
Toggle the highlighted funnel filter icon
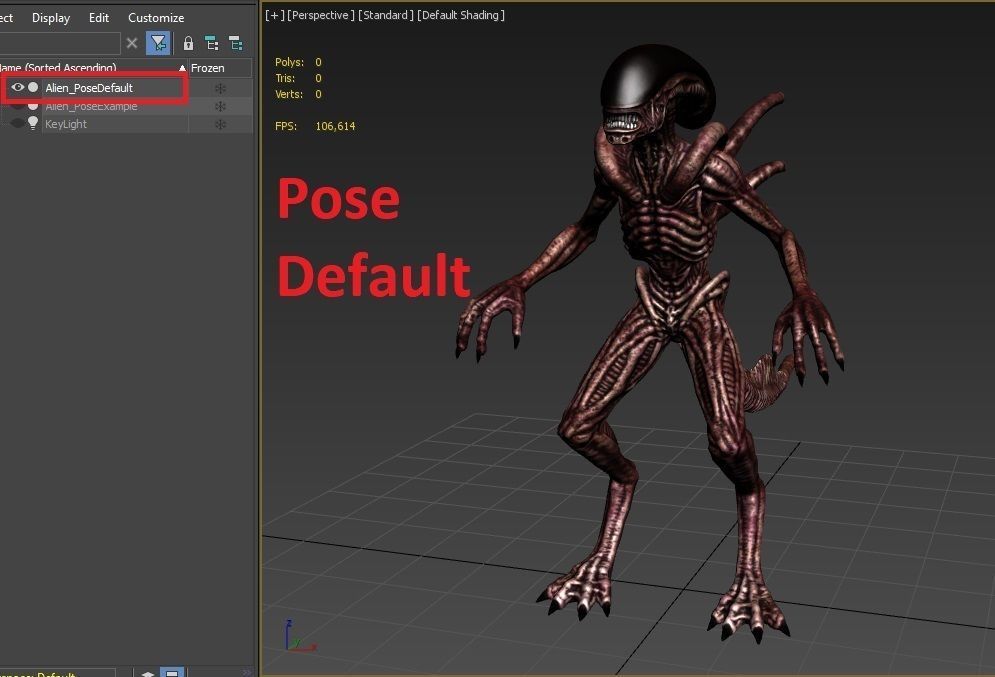point(158,43)
